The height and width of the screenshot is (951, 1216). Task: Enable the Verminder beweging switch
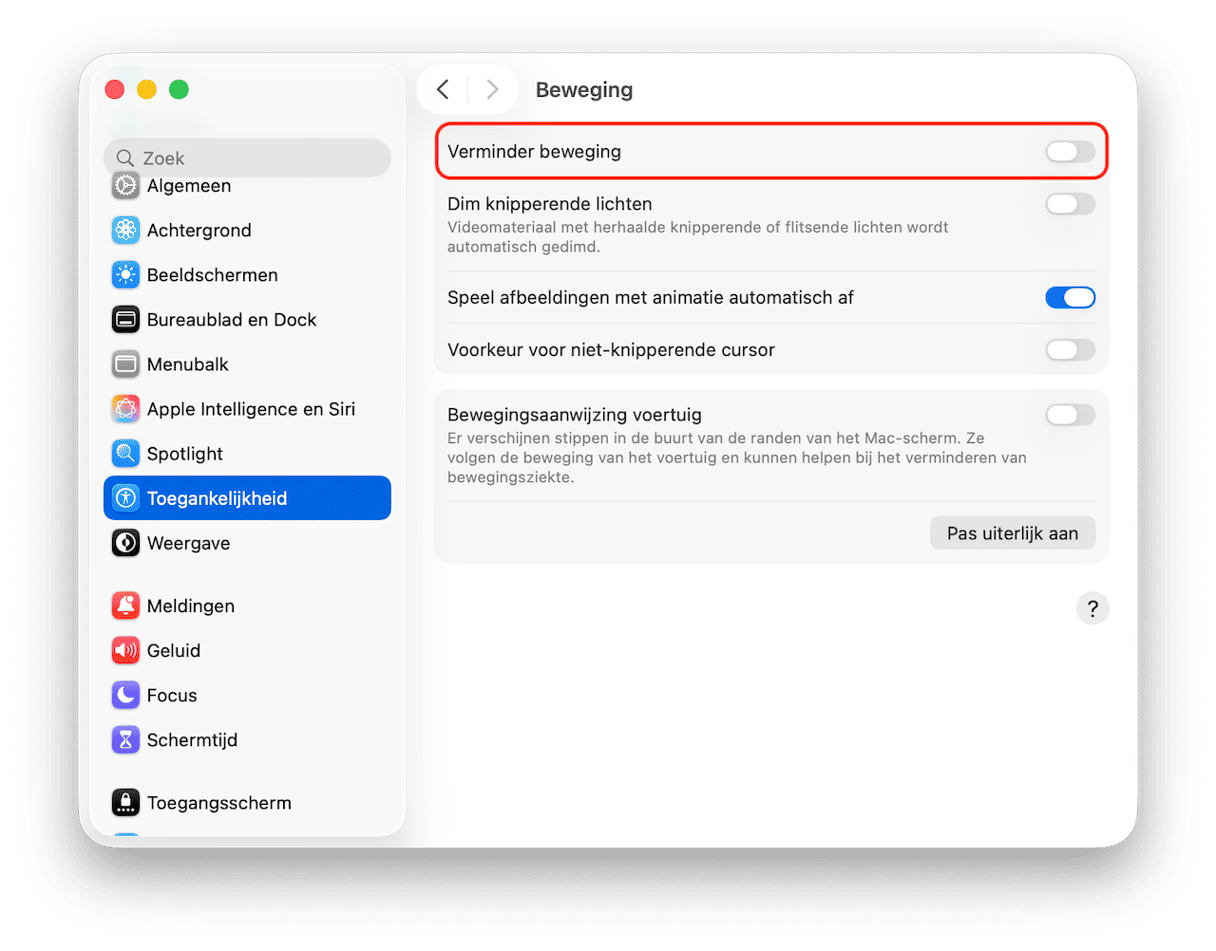(x=1070, y=152)
